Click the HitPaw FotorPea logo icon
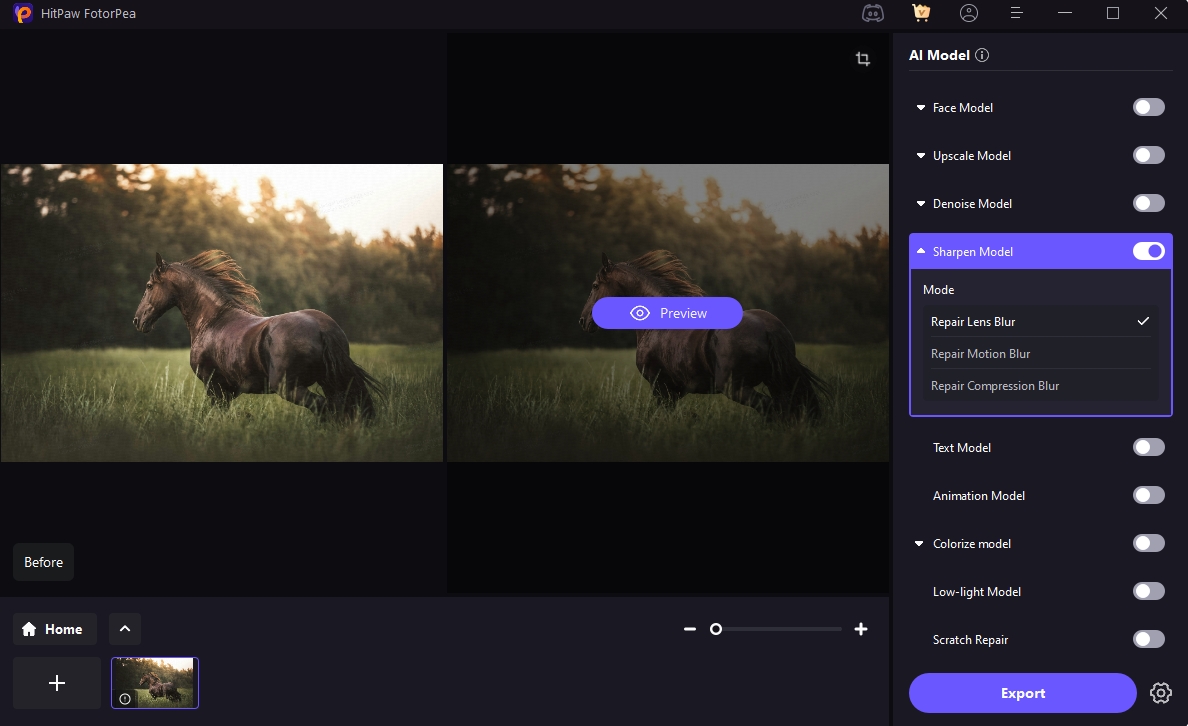The image size is (1188, 726). [23, 13]
